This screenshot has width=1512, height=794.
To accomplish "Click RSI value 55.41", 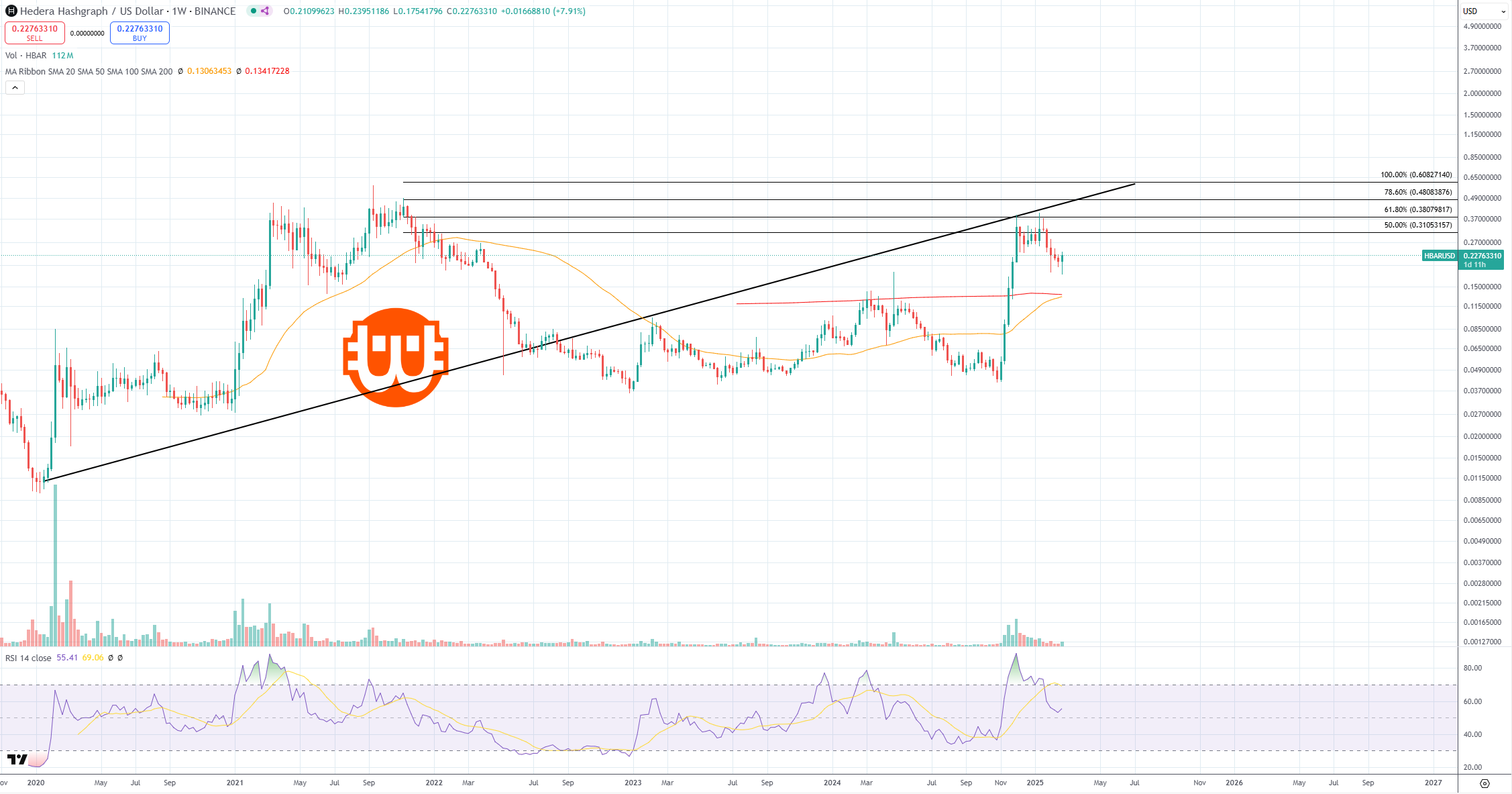I will pos(67,658).
